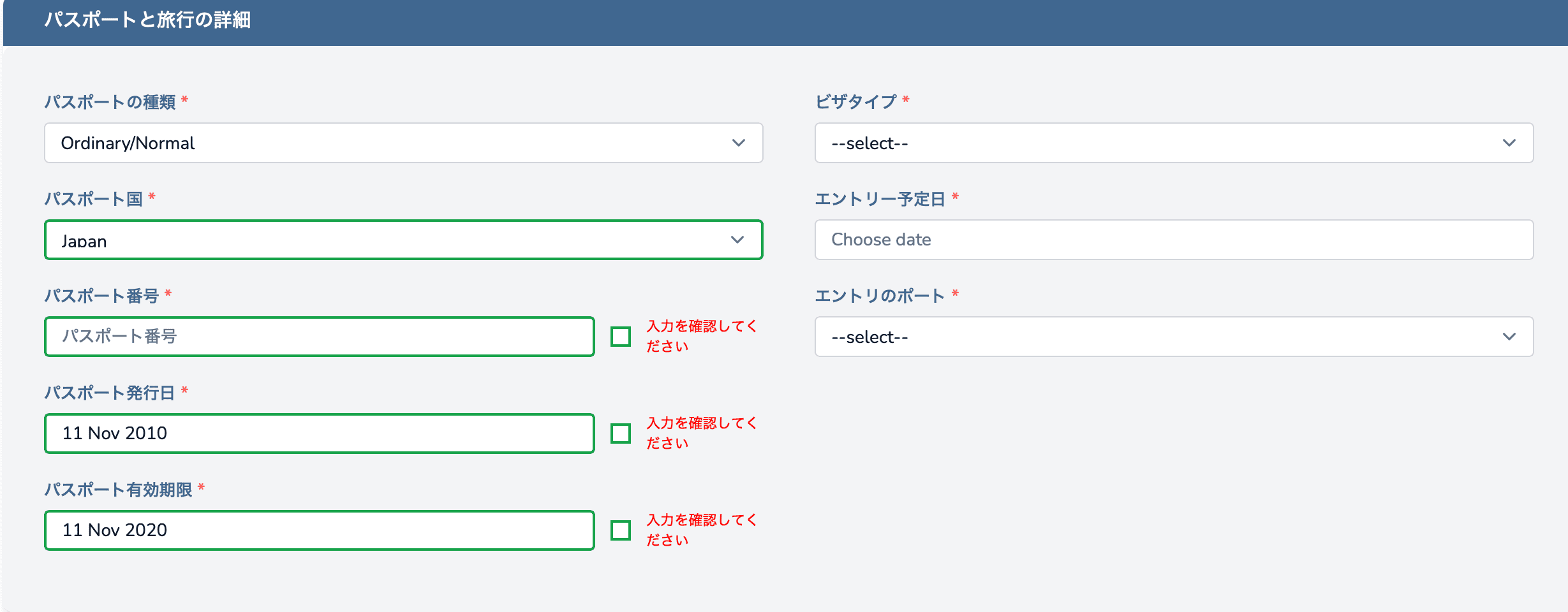Screen dimensions: 1568x612
Task: Click the エントリー予定日 field label
Action: pos(880,199)
